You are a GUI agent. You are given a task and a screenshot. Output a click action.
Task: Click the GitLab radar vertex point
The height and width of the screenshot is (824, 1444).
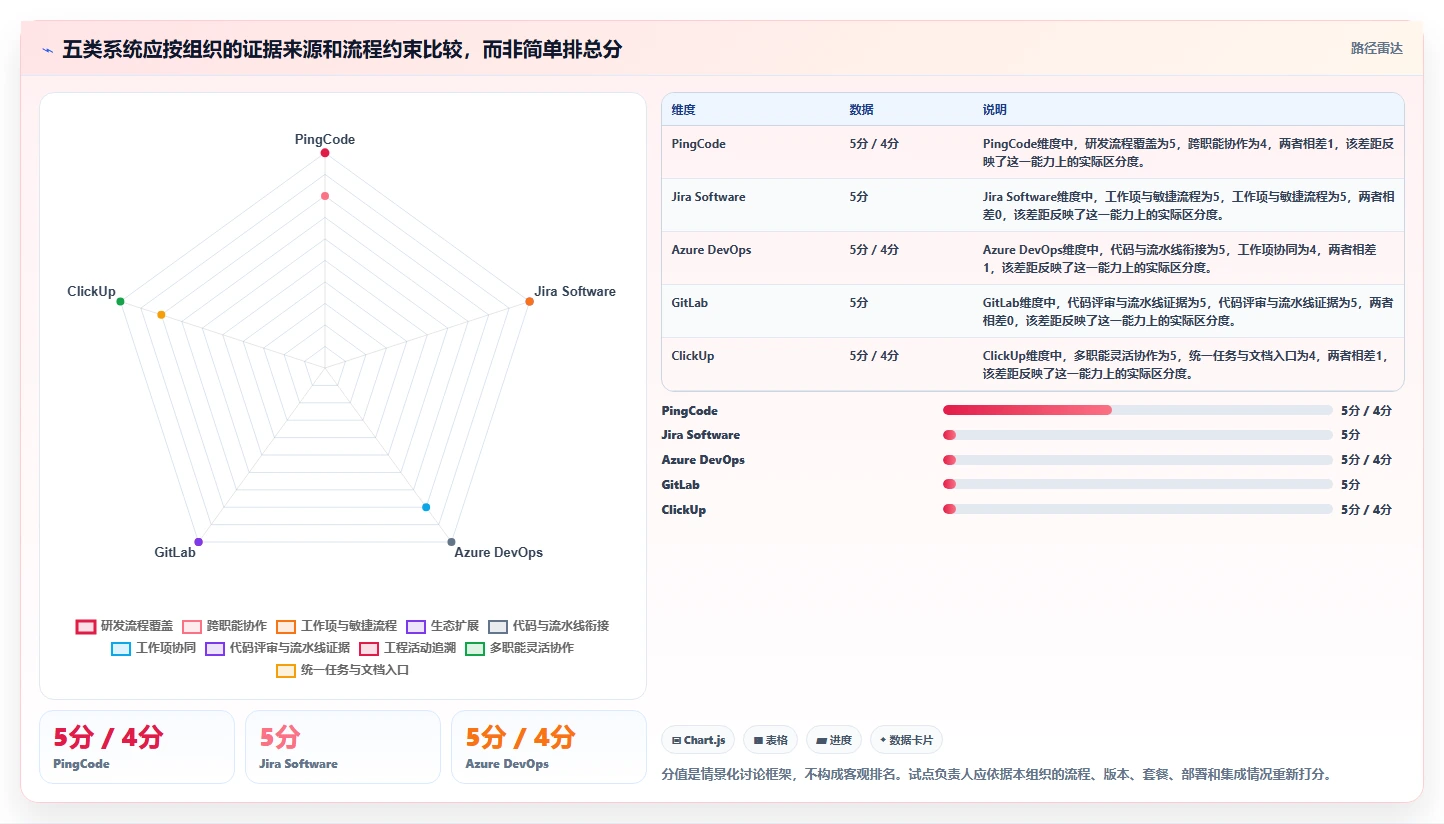tap(198, 542)
